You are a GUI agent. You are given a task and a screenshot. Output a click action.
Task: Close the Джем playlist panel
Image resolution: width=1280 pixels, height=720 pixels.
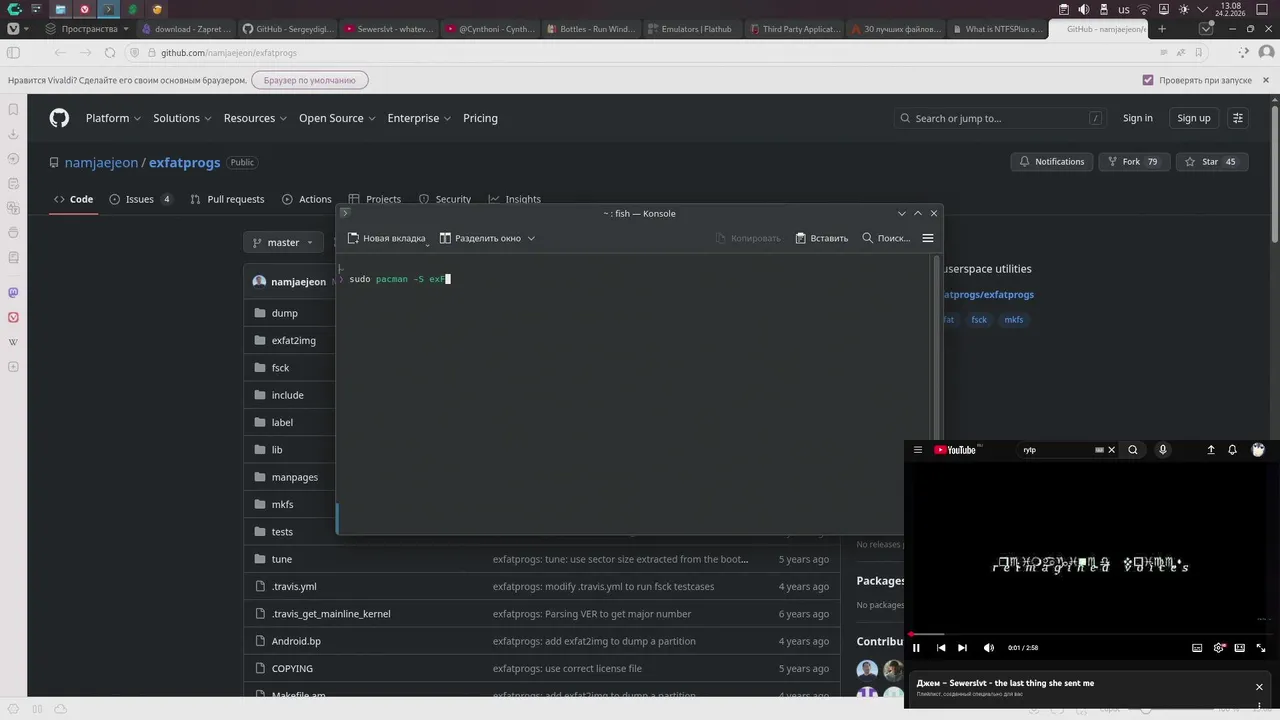click(x=1259, y=687)
